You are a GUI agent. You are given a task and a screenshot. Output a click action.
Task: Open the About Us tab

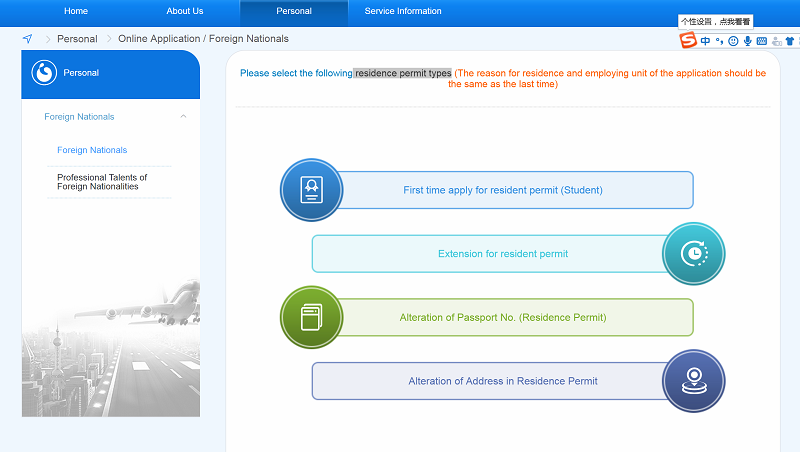coord(185,11)
